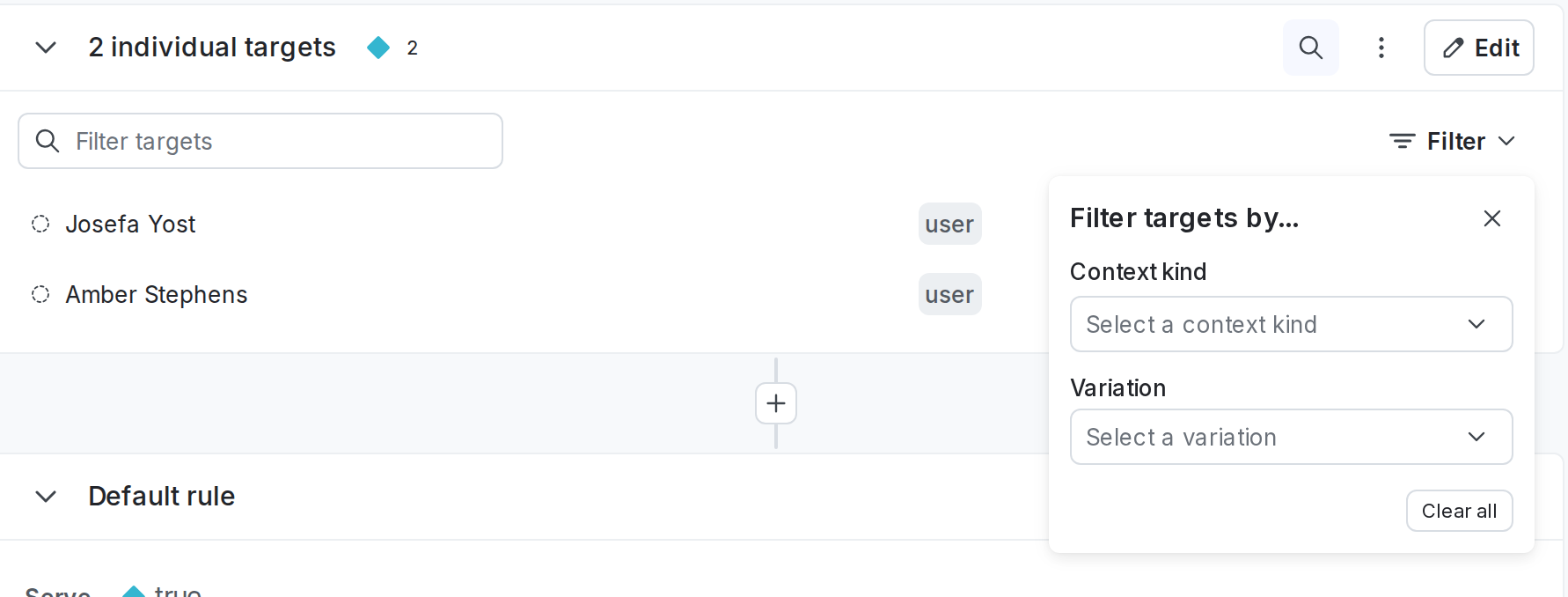Click the Edit button

[x=1479, y=48]
